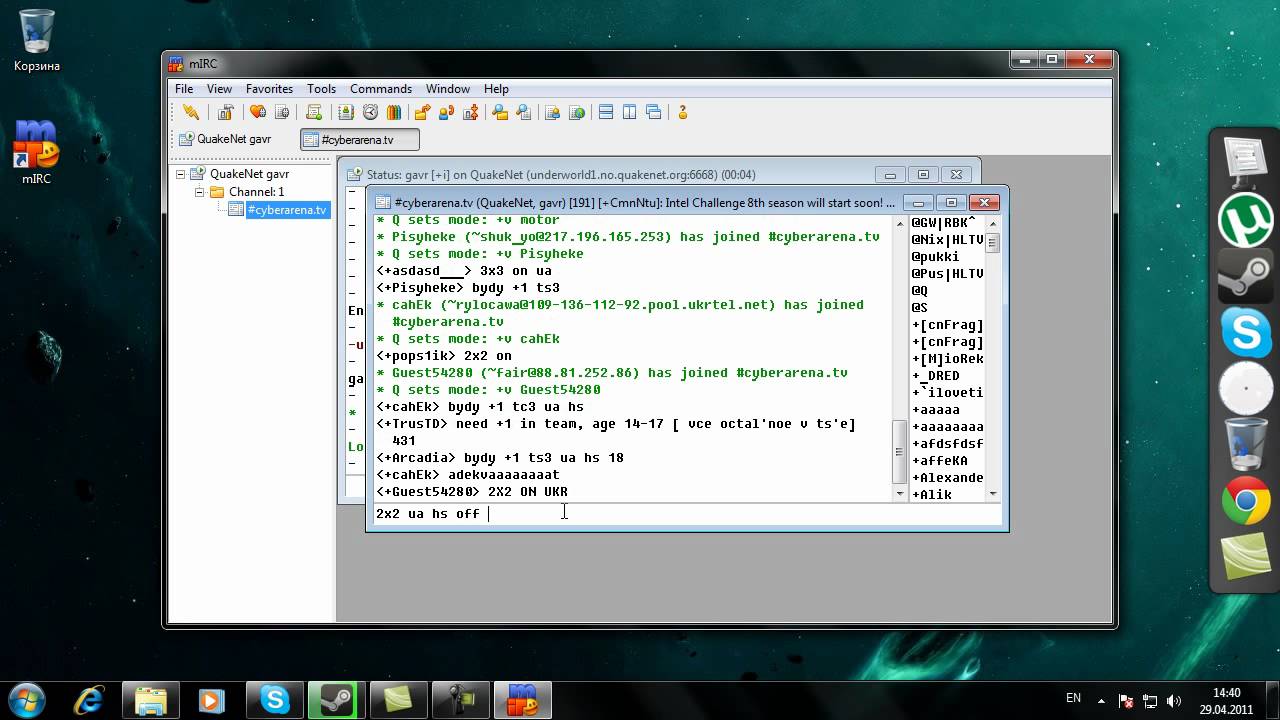Open the Log Files toolbar icon
Viewport: 1280px width, 720px height.
[x=523, y=113]
